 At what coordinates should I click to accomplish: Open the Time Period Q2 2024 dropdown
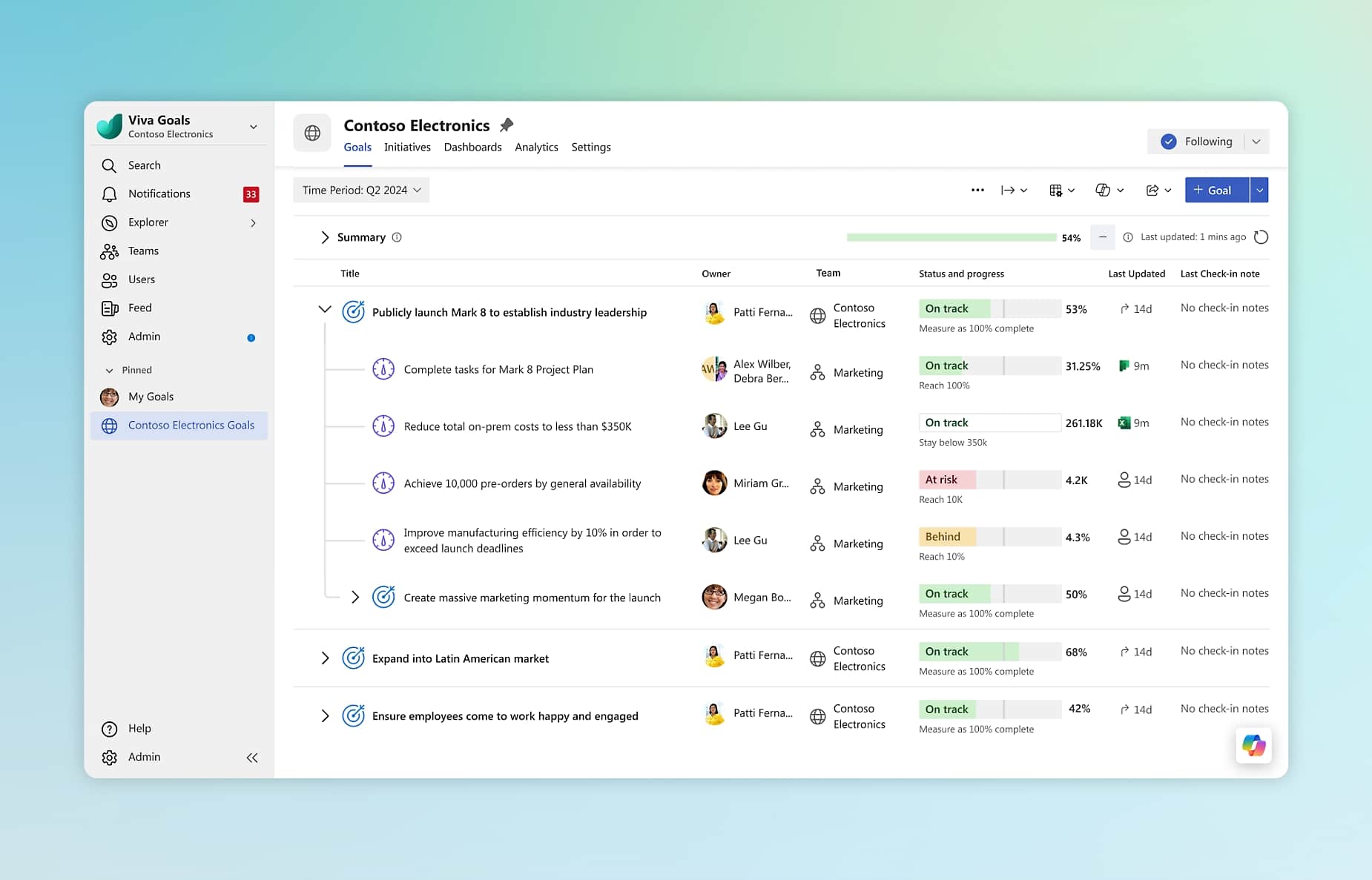pos(361,191)
